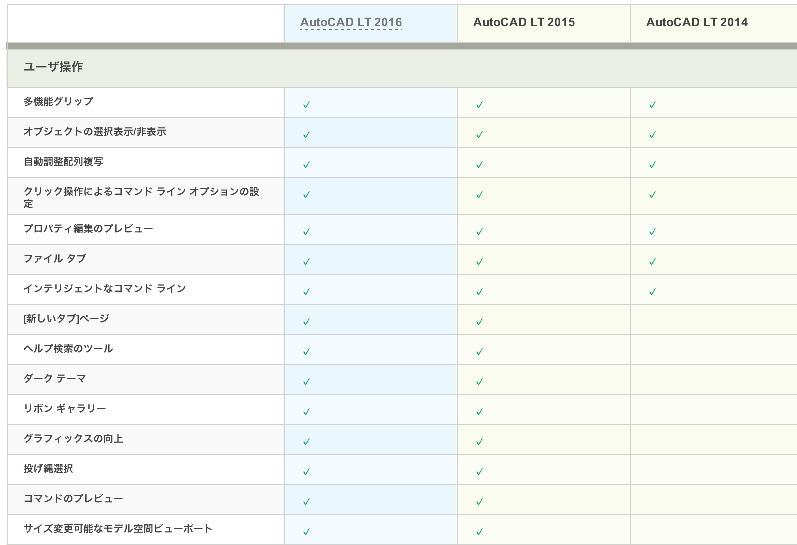This screenshot has width=797, height=545.
Task: Select the プロパティ編集のプレビュー row label
Action: click(x=88, y=228)
